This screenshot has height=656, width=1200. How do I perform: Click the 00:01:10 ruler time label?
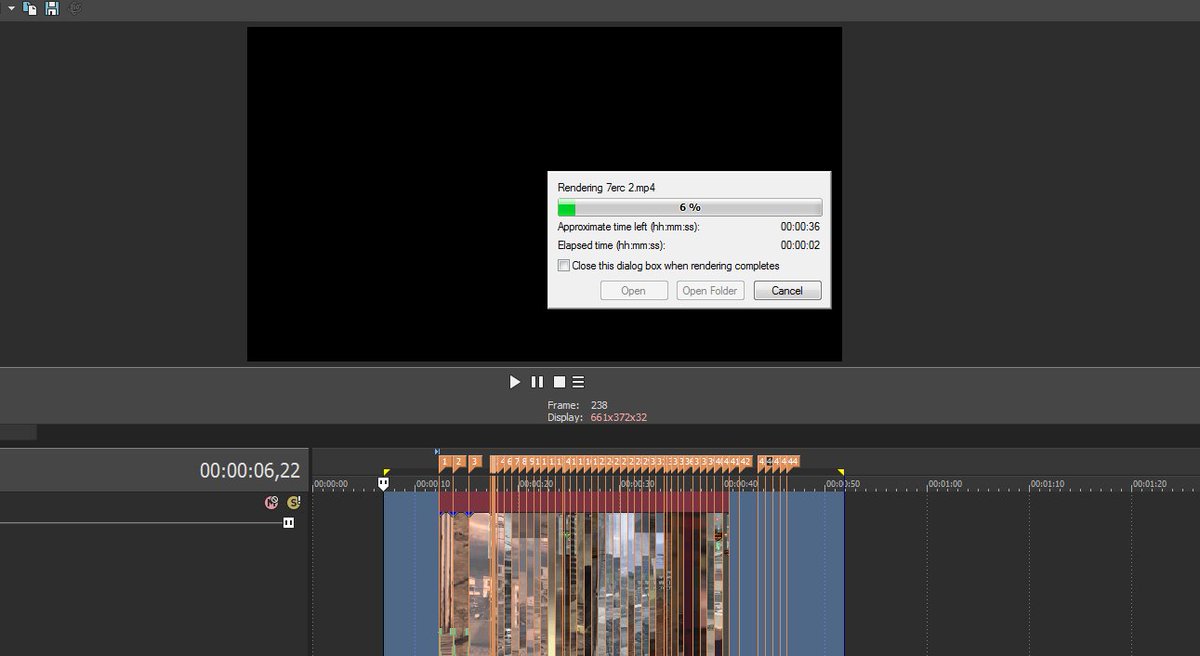1047,484
